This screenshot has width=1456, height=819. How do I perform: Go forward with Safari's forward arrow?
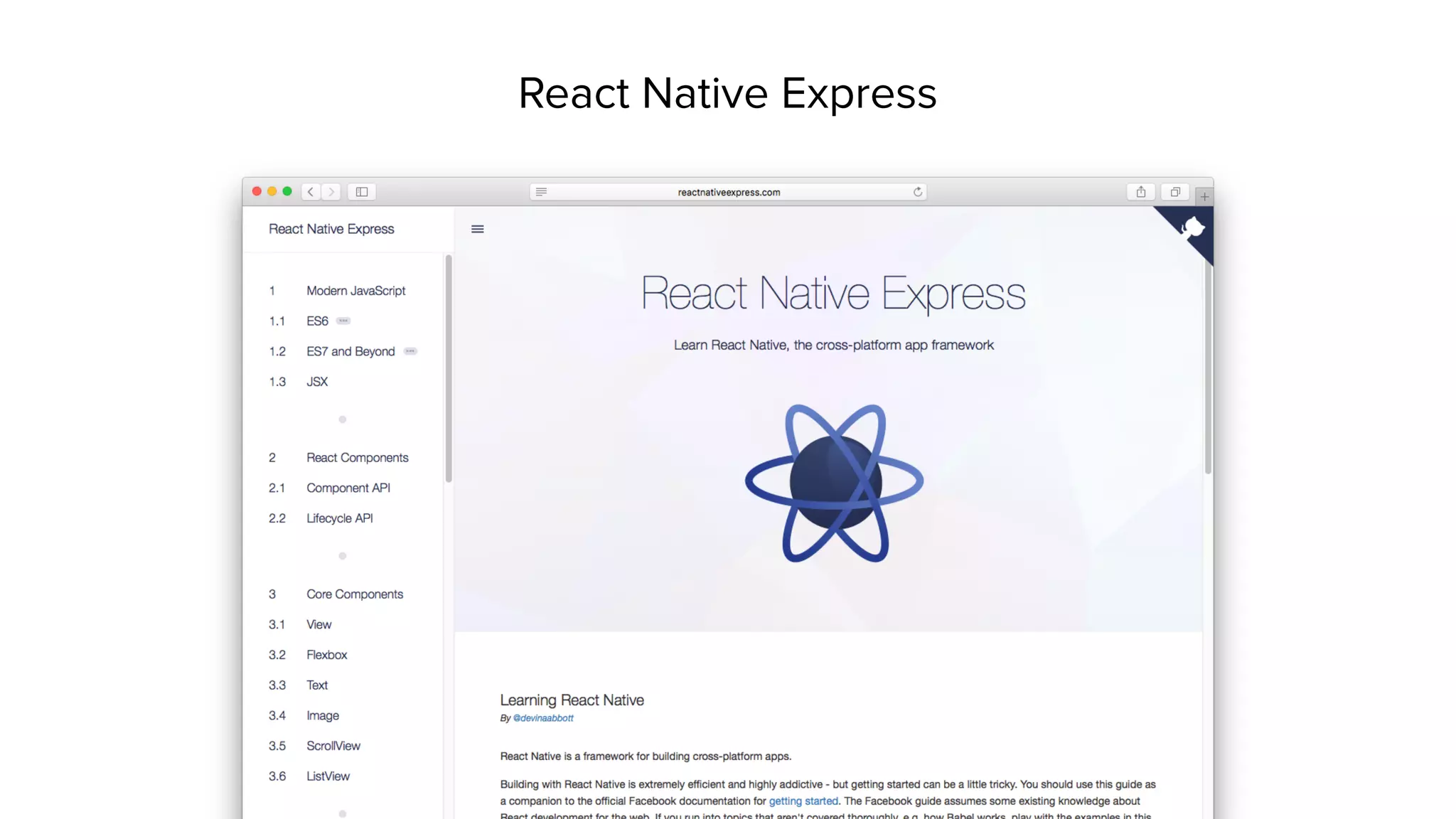pyautogui.click(x=331, y=192)
